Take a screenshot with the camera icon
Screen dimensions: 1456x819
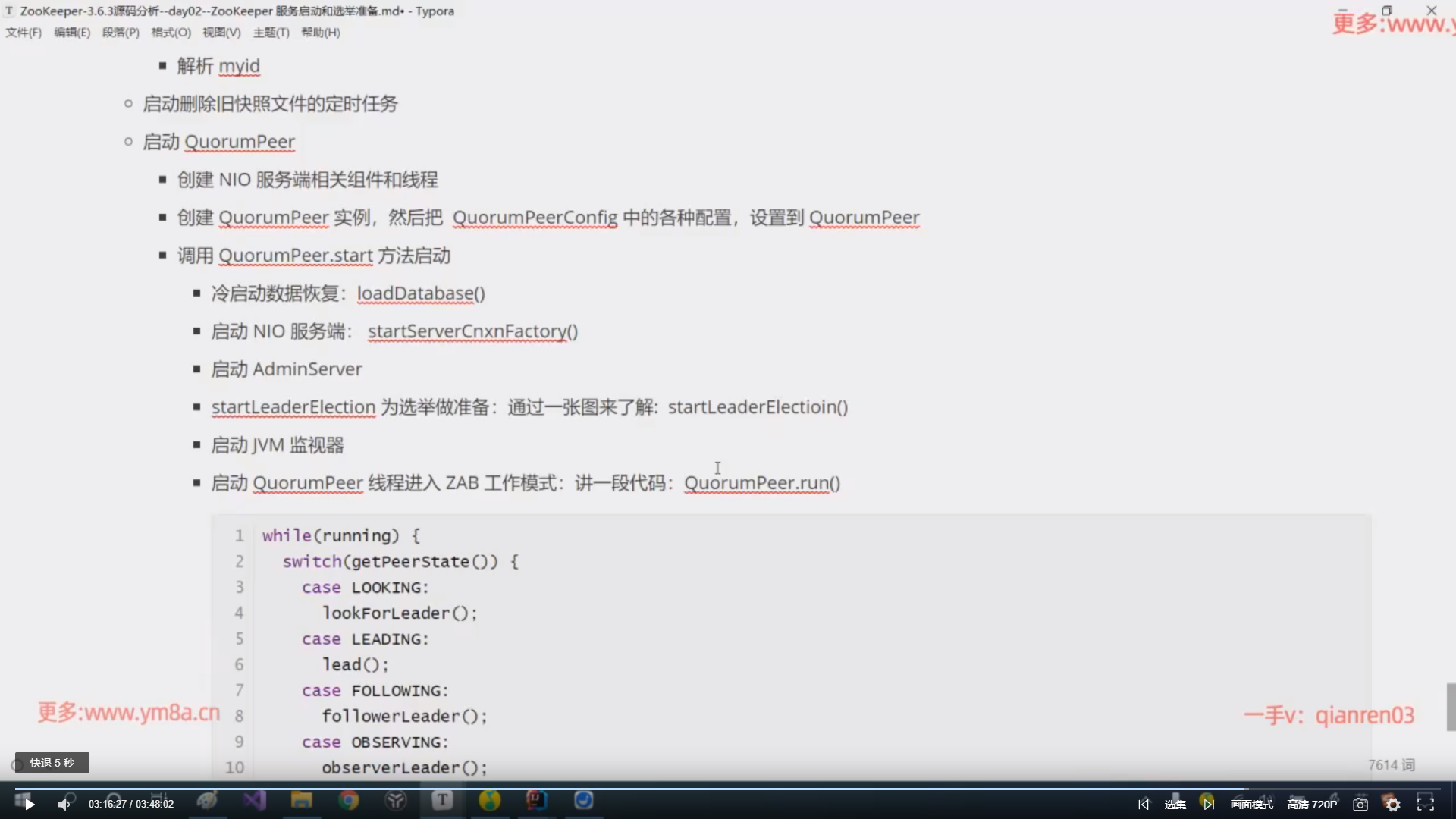(1360, 804)
